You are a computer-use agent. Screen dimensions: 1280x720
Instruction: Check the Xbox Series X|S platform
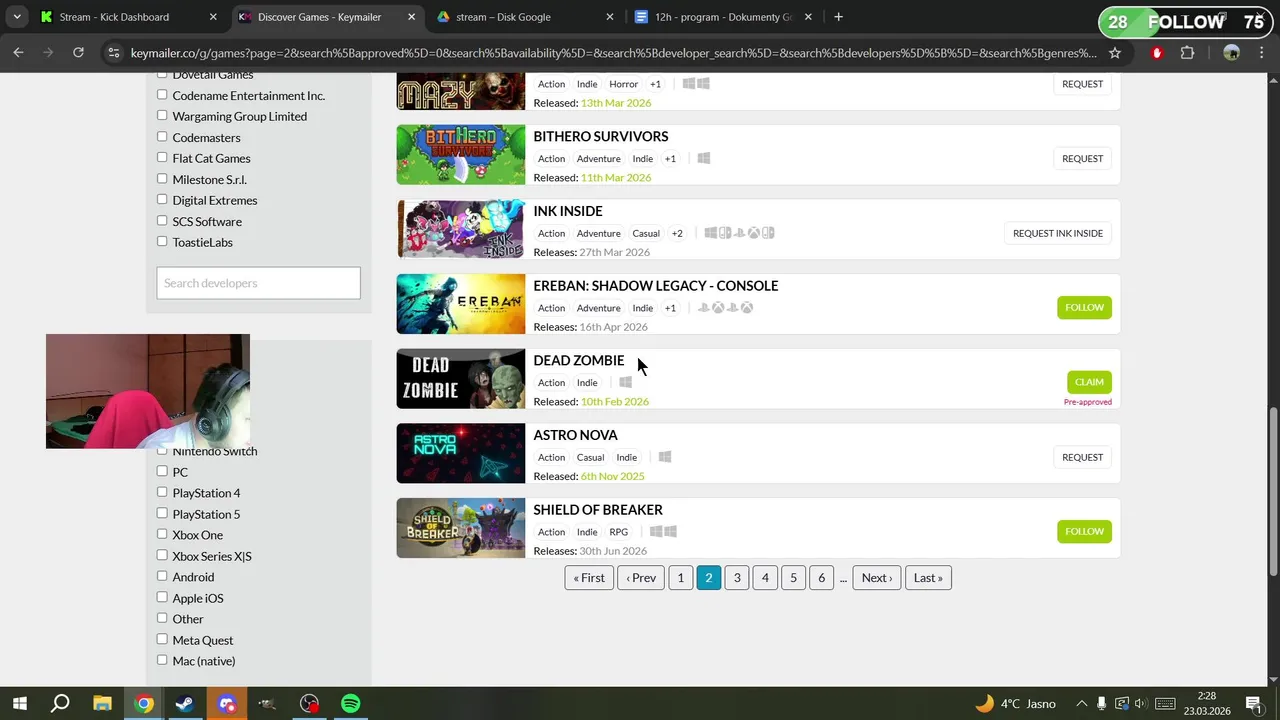[x=162, y=556]
